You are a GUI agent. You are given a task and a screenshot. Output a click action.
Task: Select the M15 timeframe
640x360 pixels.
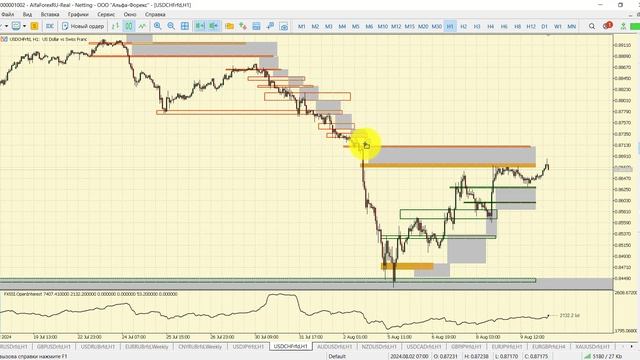click(x=409, y=26)
